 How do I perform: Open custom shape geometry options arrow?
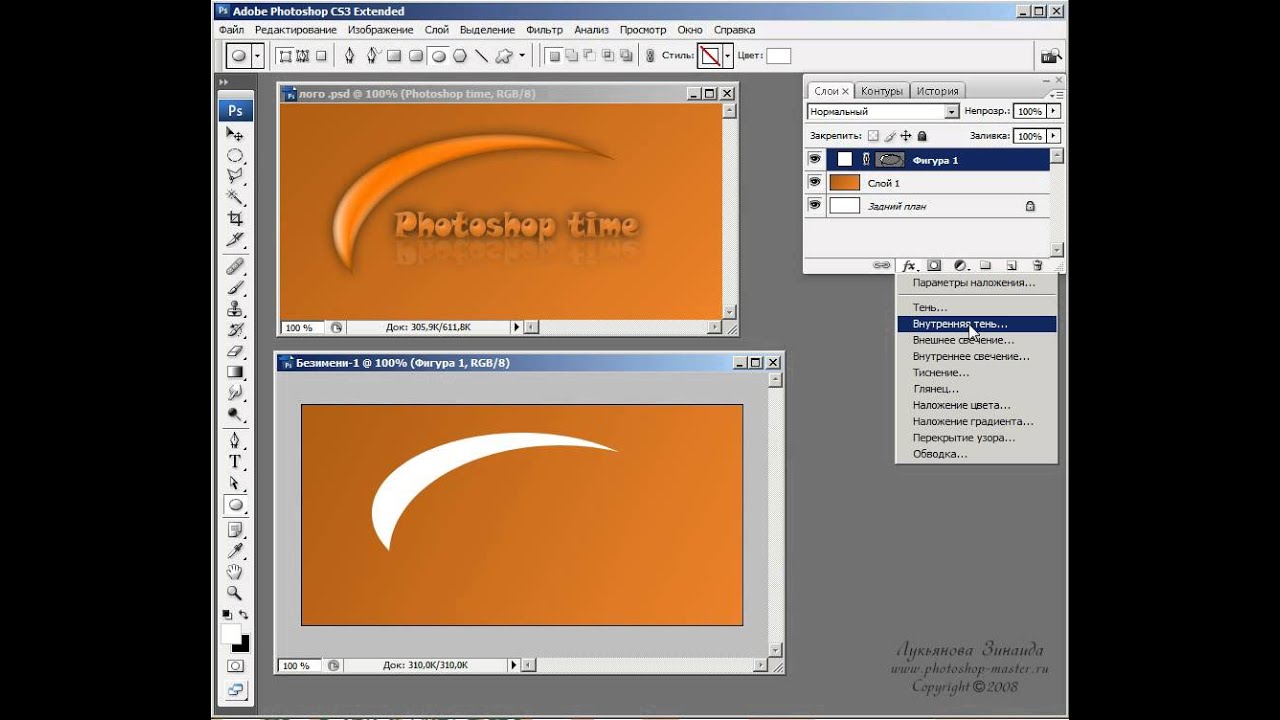[522, 56]
